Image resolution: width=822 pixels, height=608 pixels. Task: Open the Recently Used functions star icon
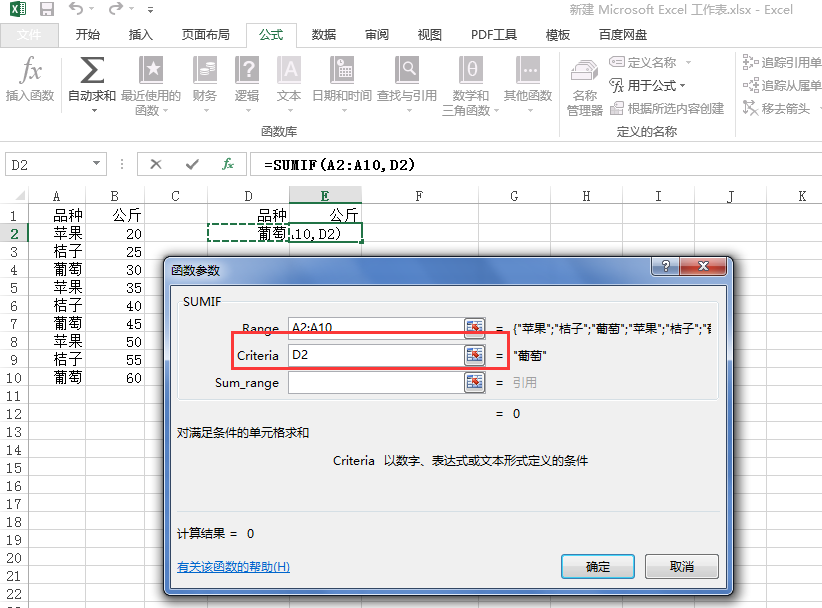click(151, 70)
